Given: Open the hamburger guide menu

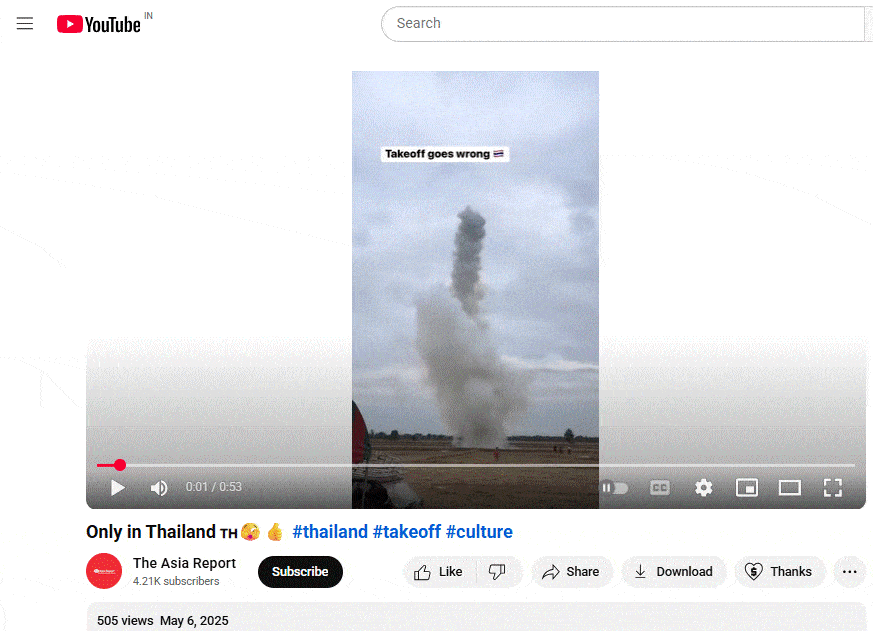Looking at the screenshot, I should point(24,23).
